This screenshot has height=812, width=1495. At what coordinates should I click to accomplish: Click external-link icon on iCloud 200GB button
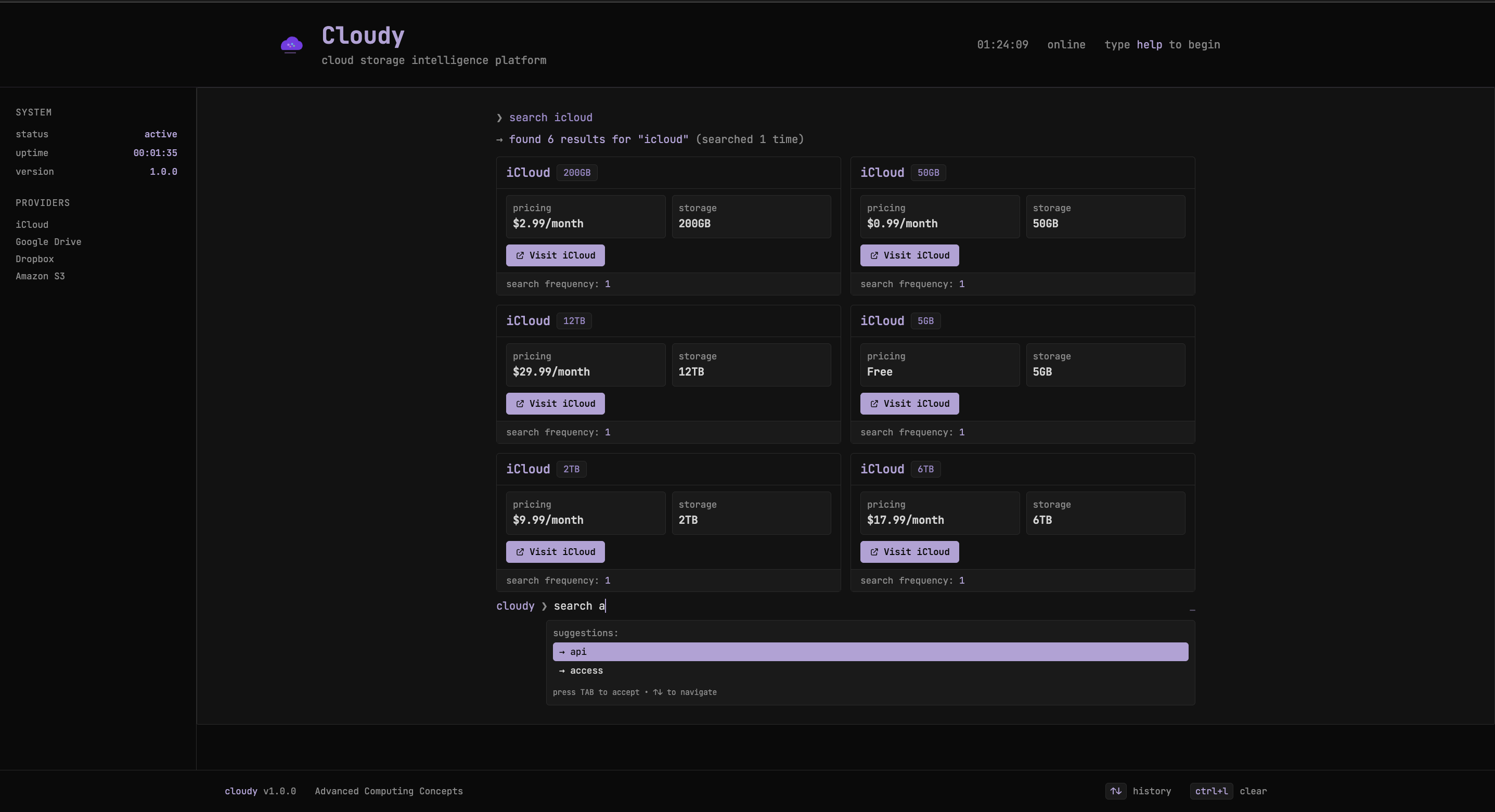[x=520, y=255]
